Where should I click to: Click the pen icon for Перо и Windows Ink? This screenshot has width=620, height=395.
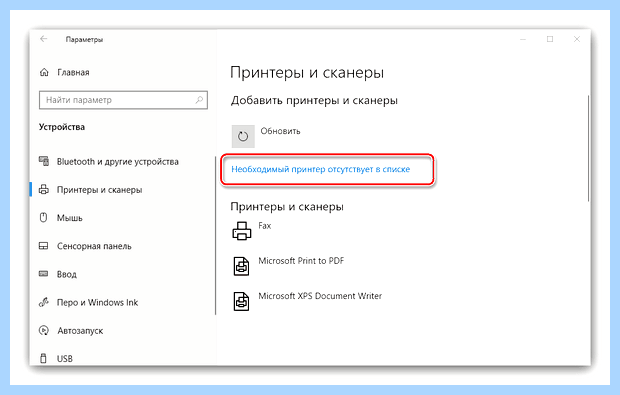(43, 302)
